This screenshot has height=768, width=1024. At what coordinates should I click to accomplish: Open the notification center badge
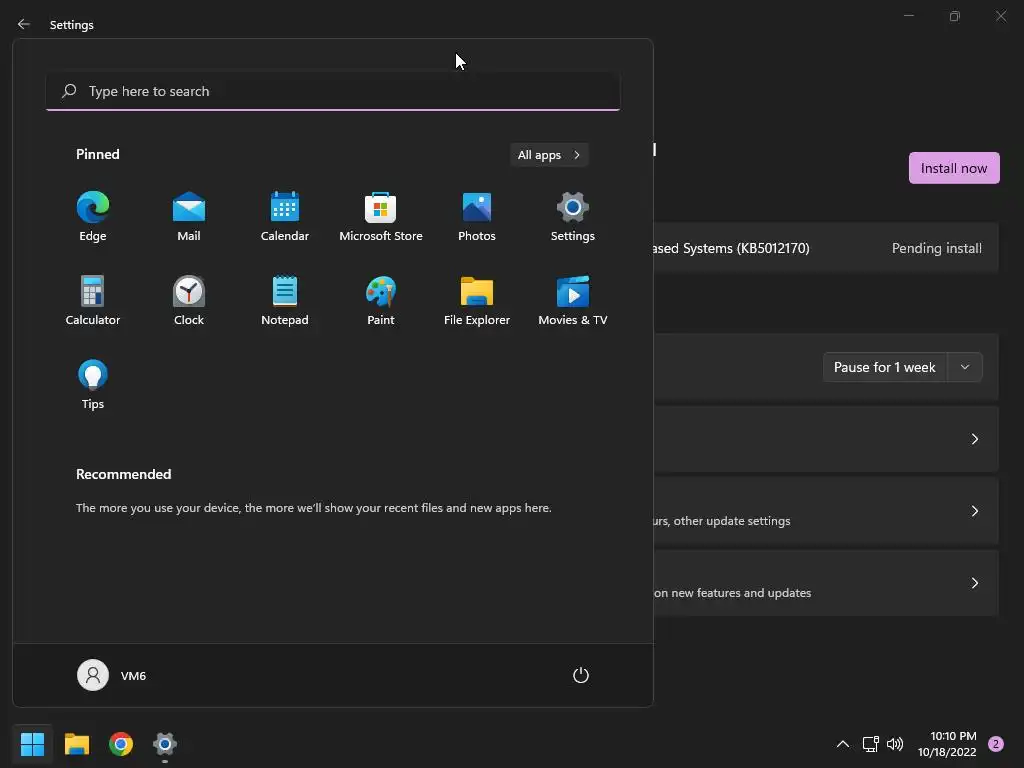996,744
